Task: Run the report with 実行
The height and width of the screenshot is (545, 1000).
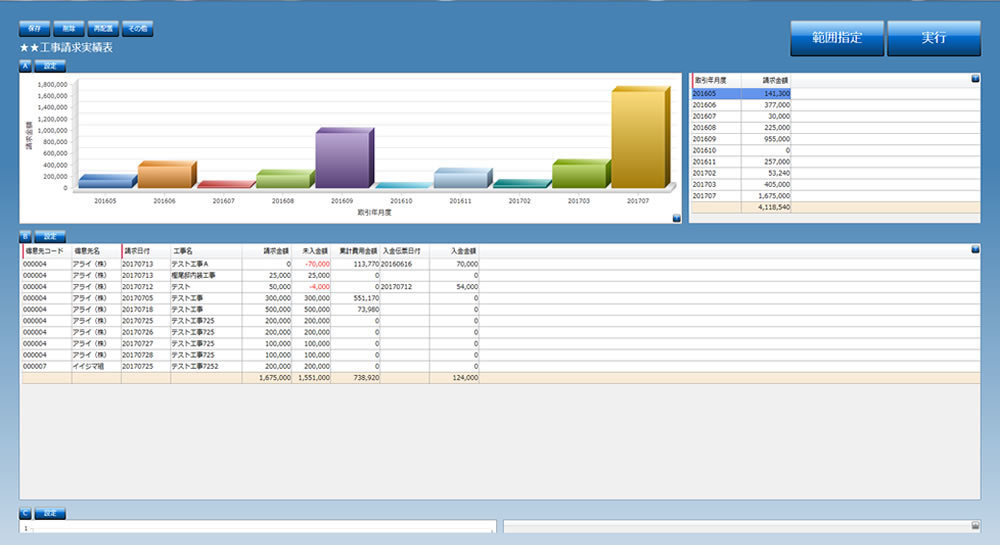Action: [931, 38]
